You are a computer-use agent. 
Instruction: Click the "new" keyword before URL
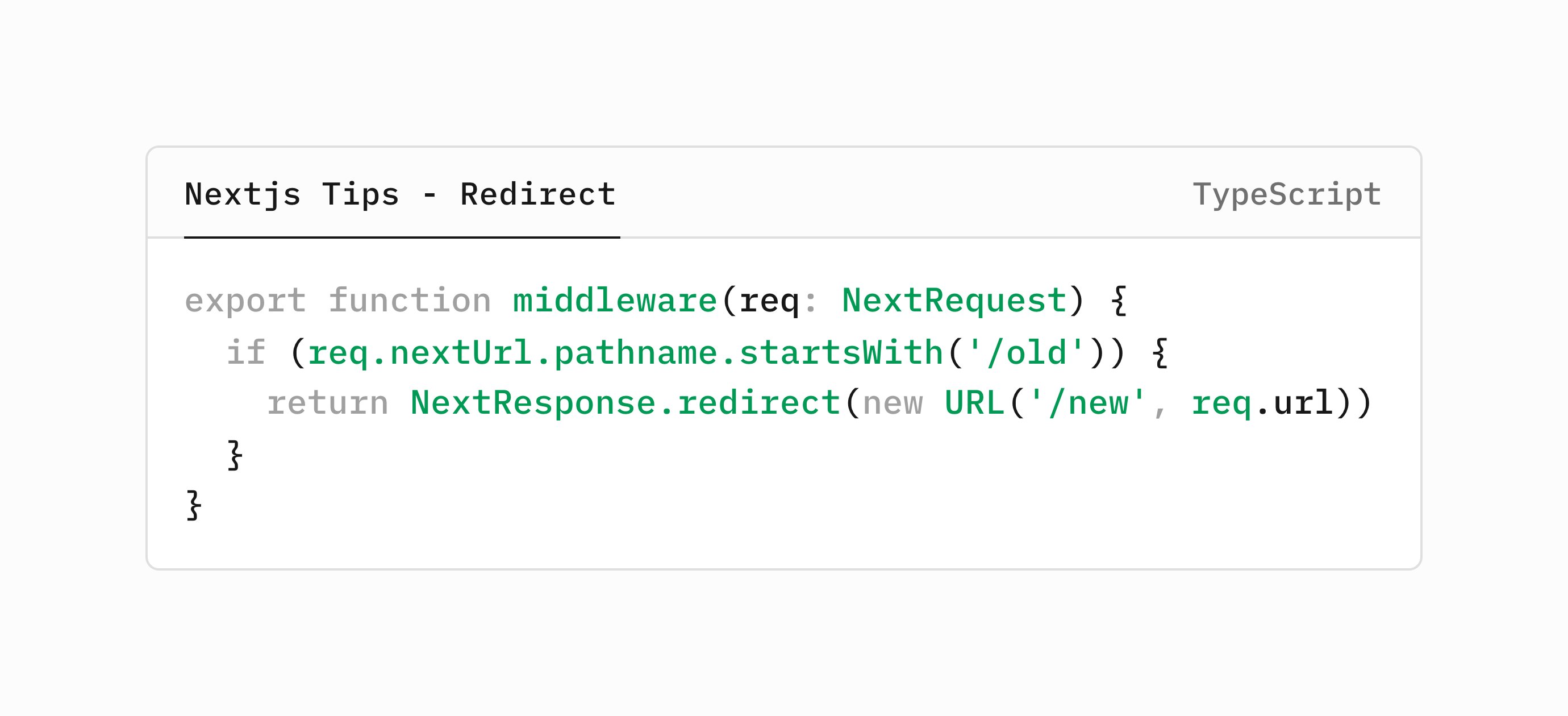tap(892, 403)
